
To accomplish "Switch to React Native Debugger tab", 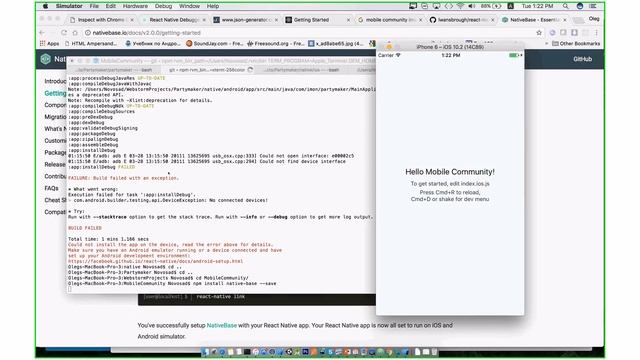I will point(174,20).
